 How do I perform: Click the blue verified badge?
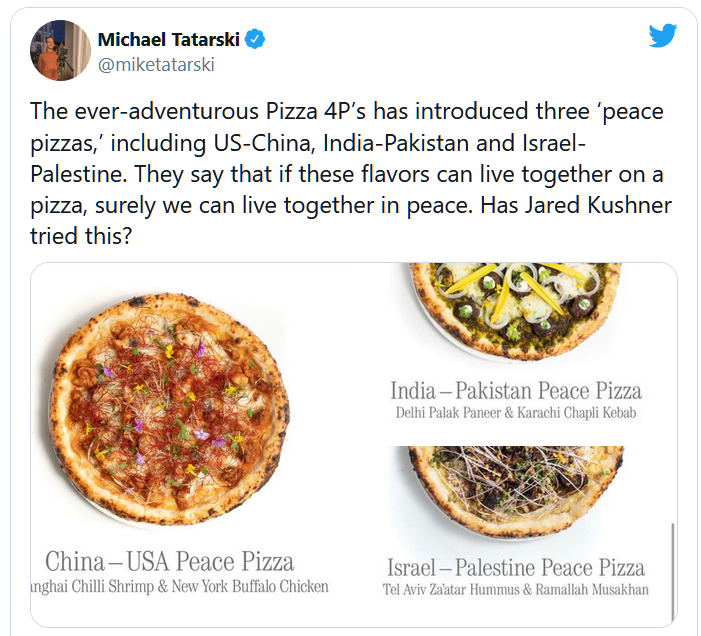pyautogui.click(x=256, y=40)
